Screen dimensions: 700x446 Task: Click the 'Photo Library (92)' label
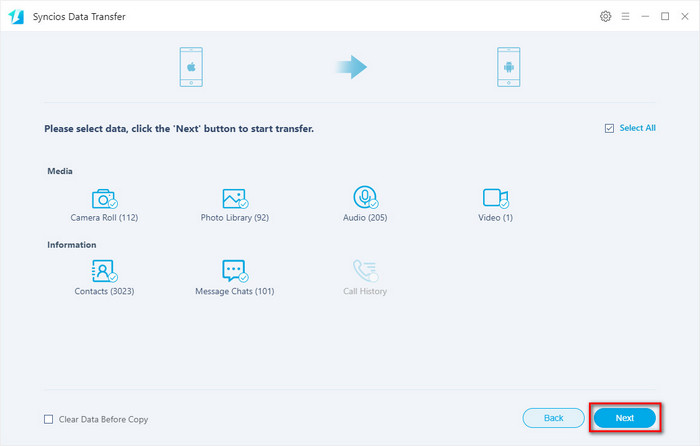coord(235,218)
